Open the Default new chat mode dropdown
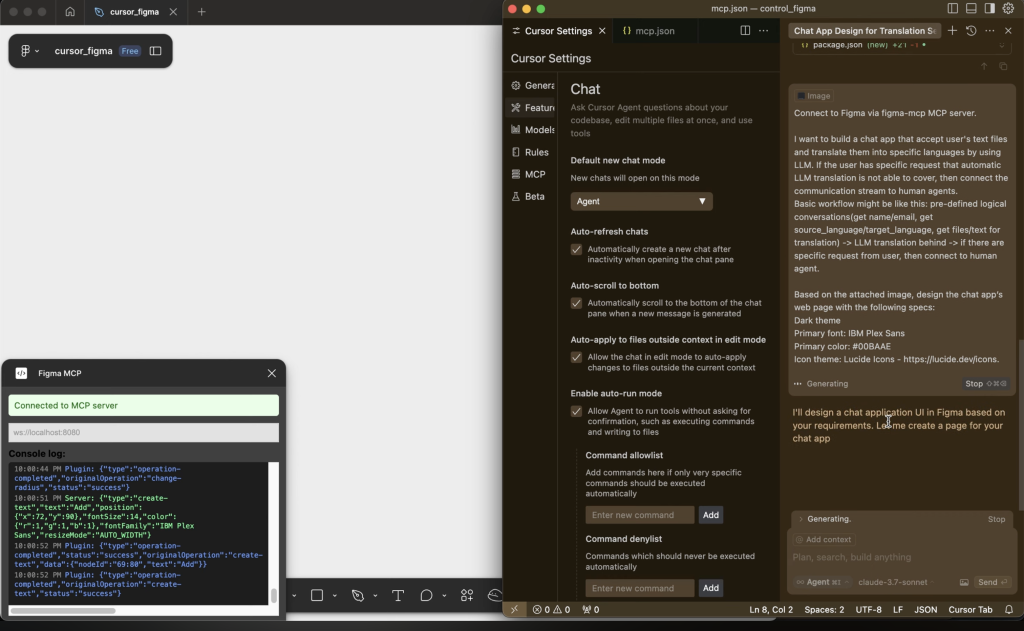The image size is (1024, 631). point(641,201)
